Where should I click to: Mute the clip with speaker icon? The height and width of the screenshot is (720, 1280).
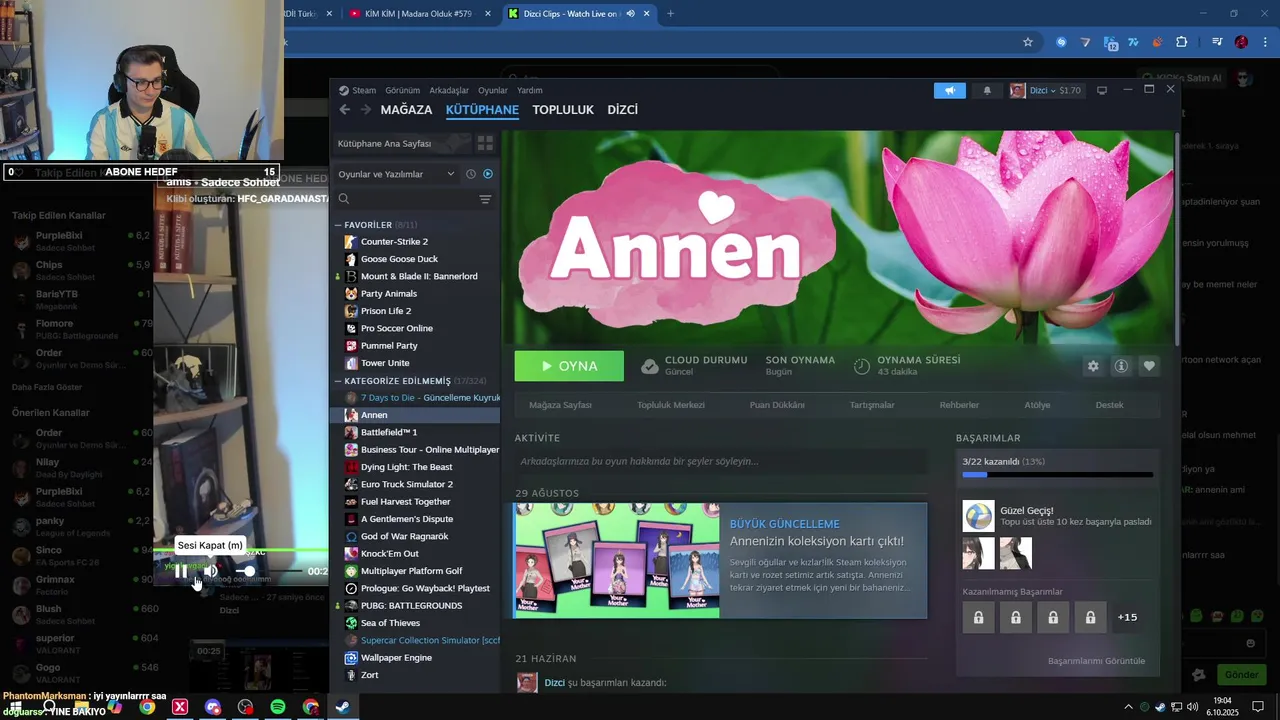[210, 571]
